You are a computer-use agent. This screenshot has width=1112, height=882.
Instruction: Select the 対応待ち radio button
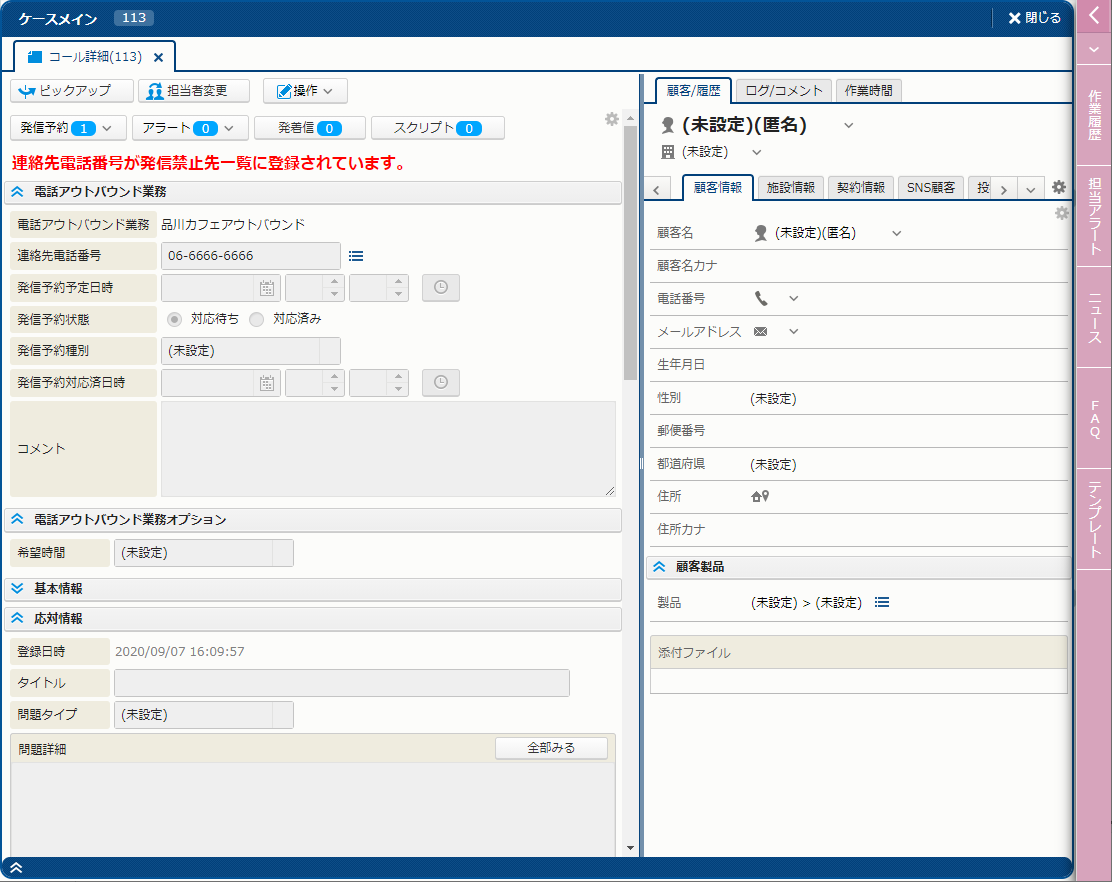[x=174, y=319]
